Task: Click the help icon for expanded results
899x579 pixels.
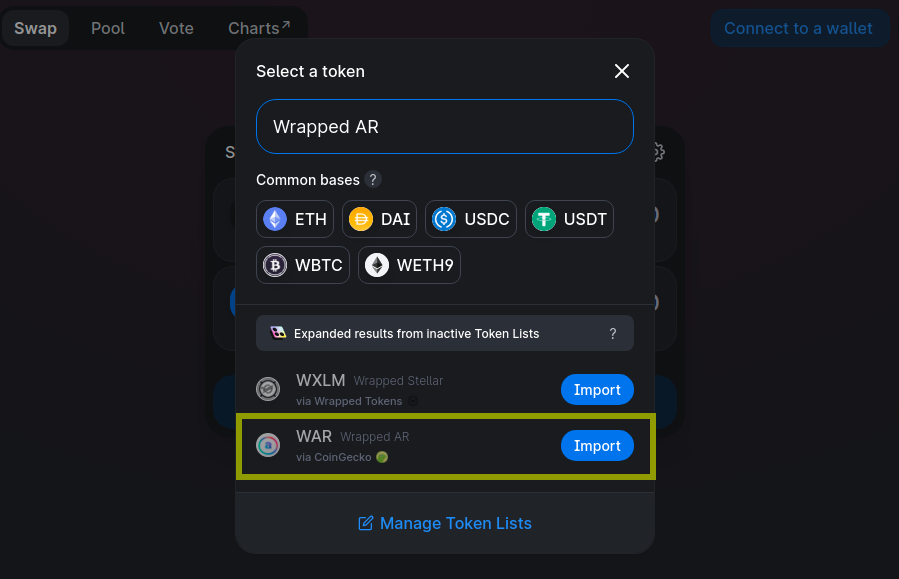Action: point(613,334)
